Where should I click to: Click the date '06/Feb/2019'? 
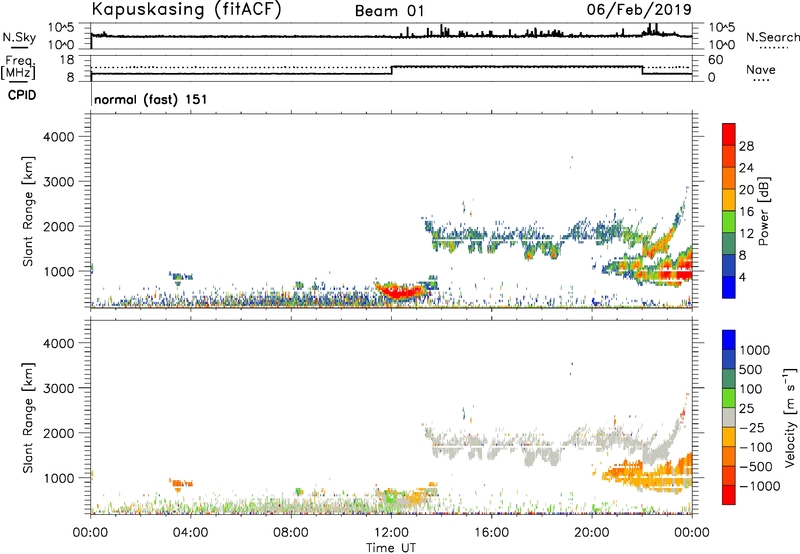[639, 9]
